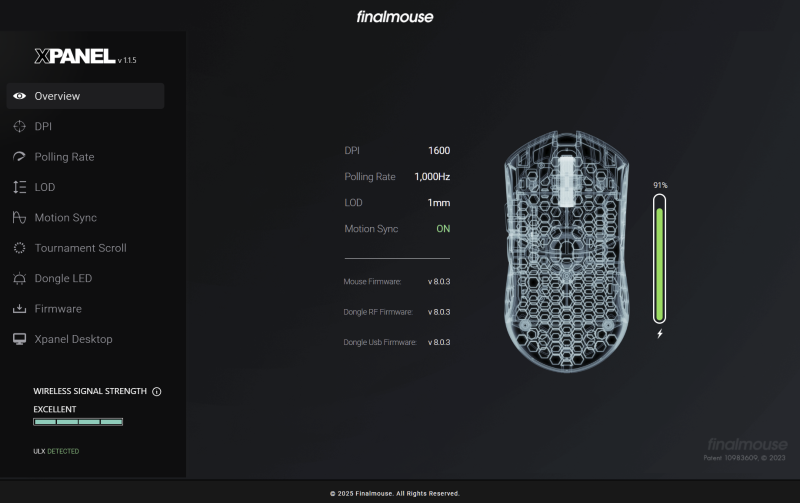Click the WIRELESS SIGNAL STRENGTH label
Image resolution: width=800 pixels, height=503 pixels.
point(90,391)
